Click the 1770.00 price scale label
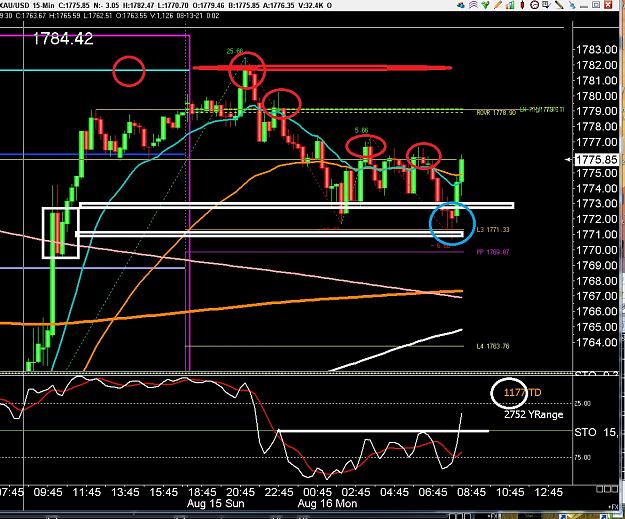This screenshot has width=625, height=519. click(596, 250)
